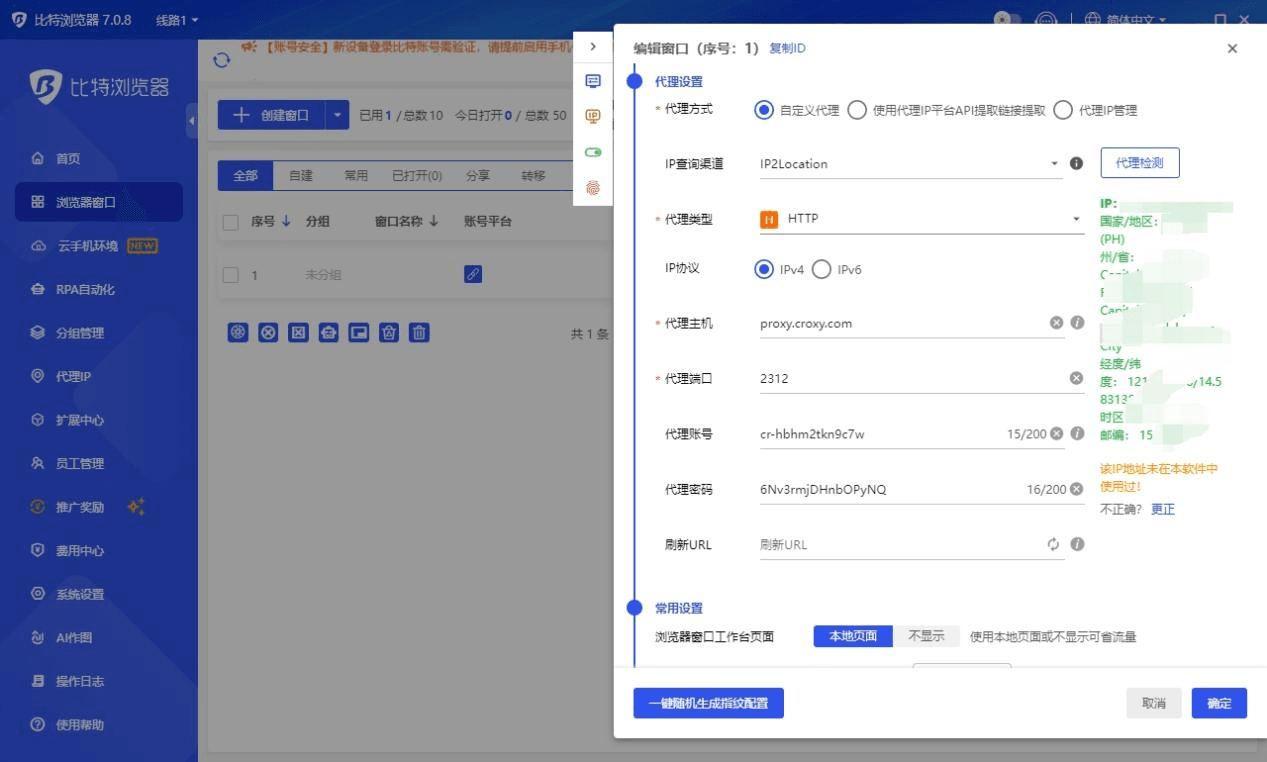The image size is (1267, 762).
Task: Click the 代理检测 button
Action: [1139, 163]
